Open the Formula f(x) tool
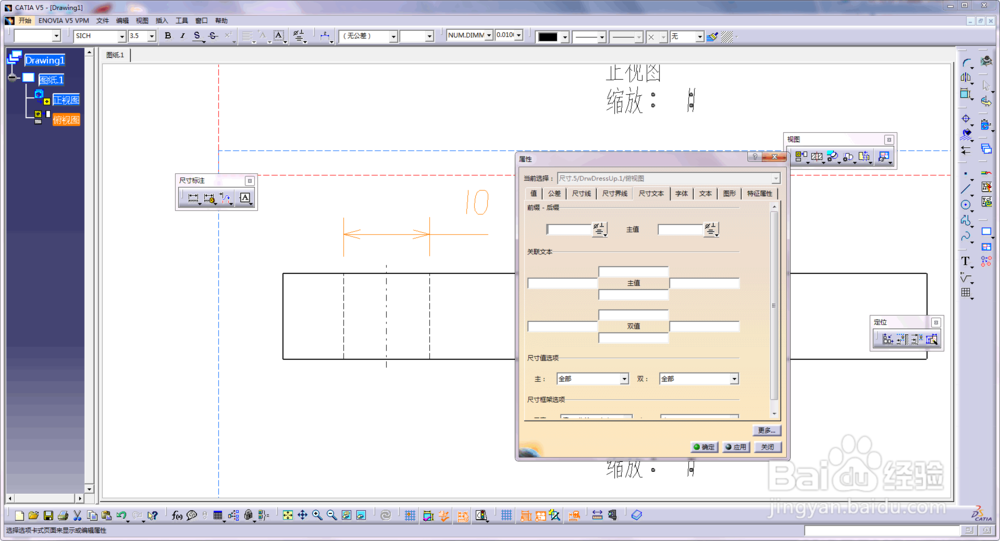Screen dimensions: 1000x541 (177, 515)
